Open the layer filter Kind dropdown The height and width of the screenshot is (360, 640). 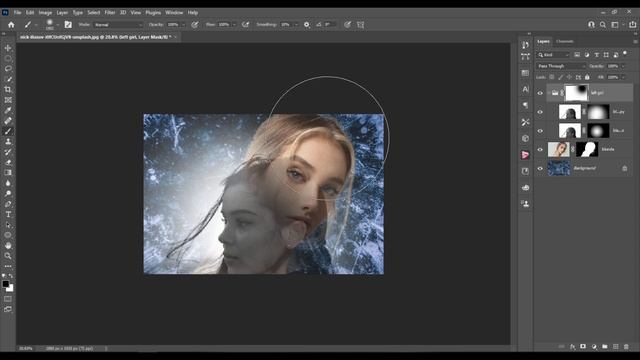[x=553, y=55]
